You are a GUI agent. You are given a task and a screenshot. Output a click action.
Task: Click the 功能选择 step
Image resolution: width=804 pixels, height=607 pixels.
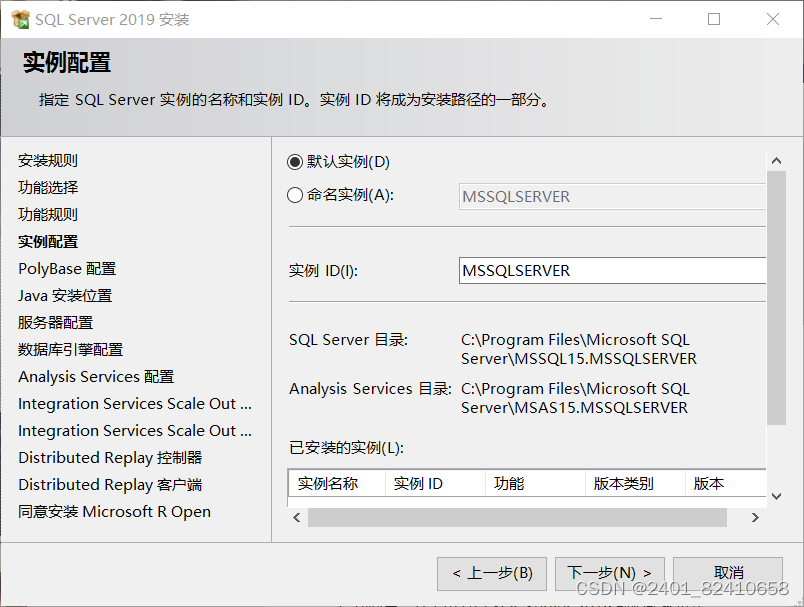pos(48,188)
